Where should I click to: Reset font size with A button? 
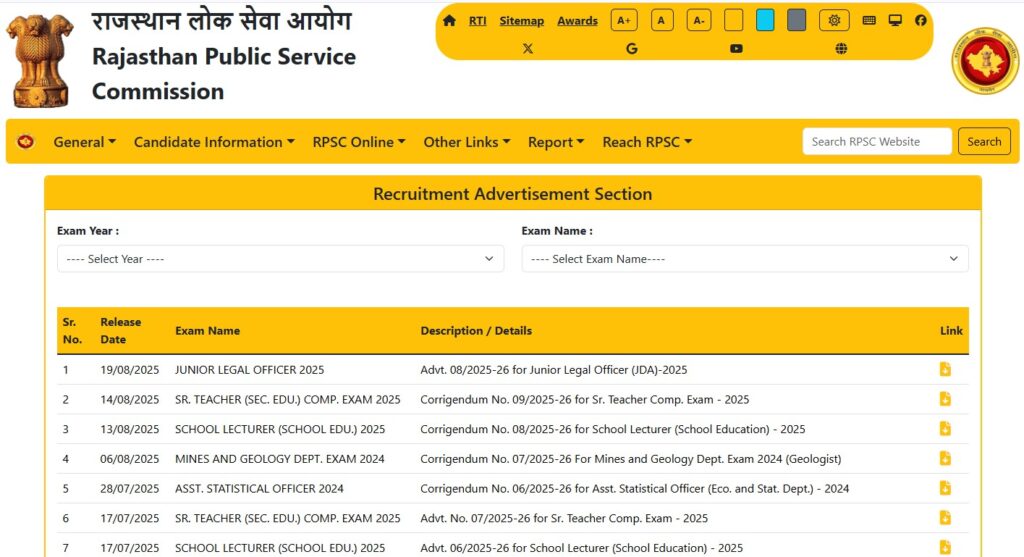click(662, 20)
